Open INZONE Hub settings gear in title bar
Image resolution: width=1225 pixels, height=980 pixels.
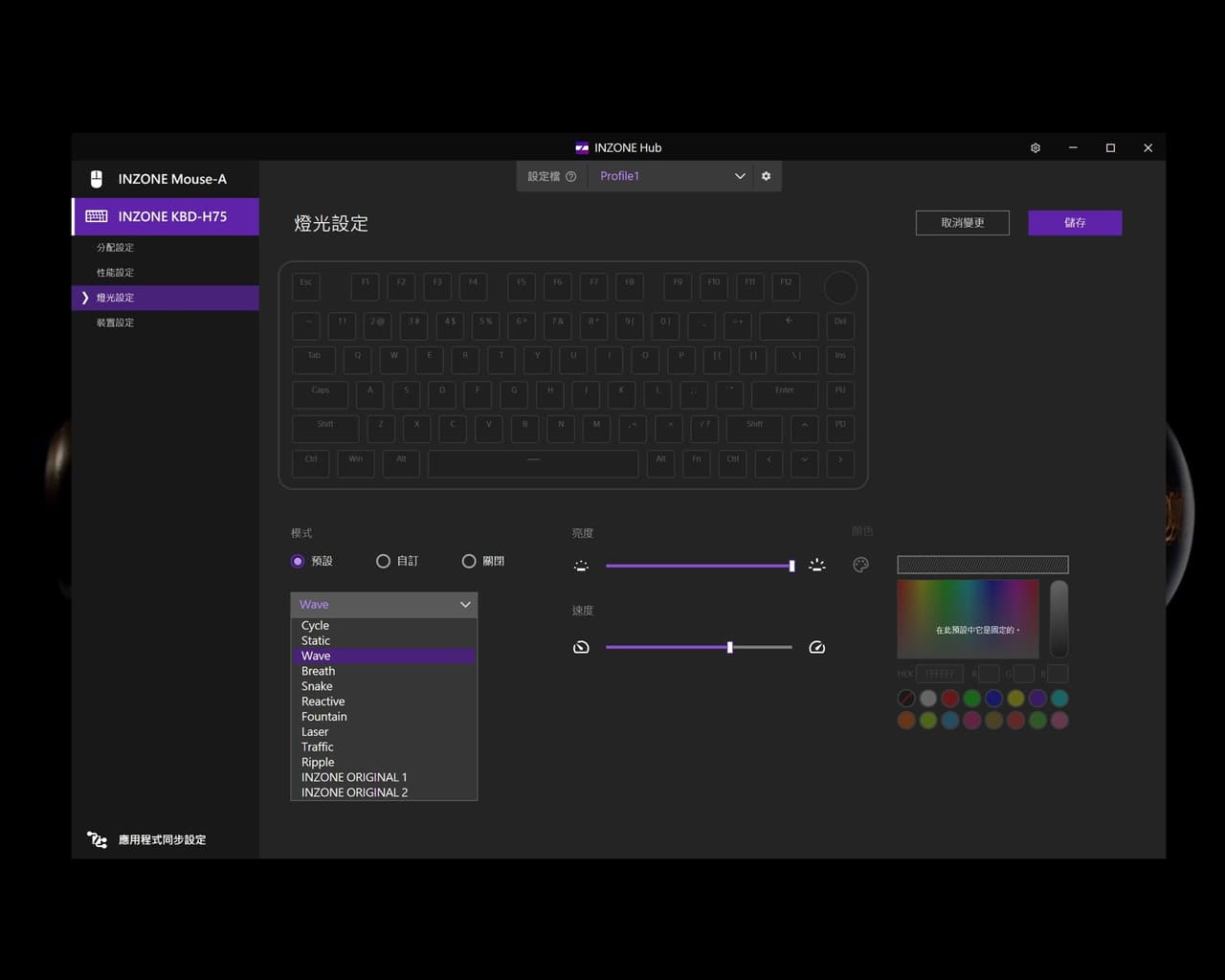point(1035,148)
